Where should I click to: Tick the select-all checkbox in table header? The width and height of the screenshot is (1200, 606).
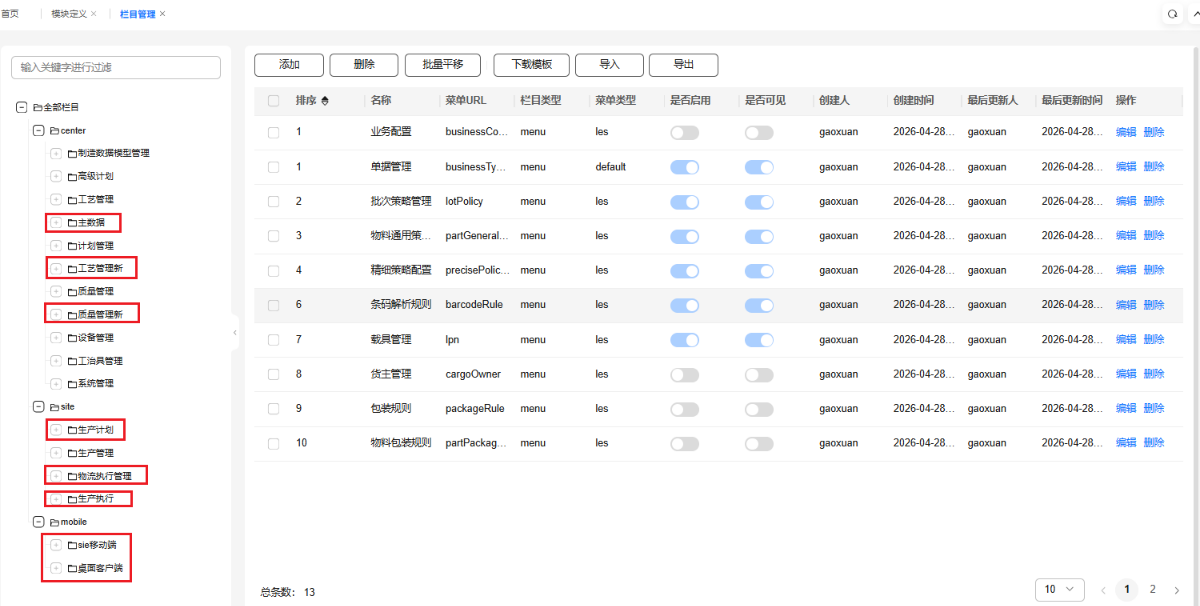(x=273, y=100)
